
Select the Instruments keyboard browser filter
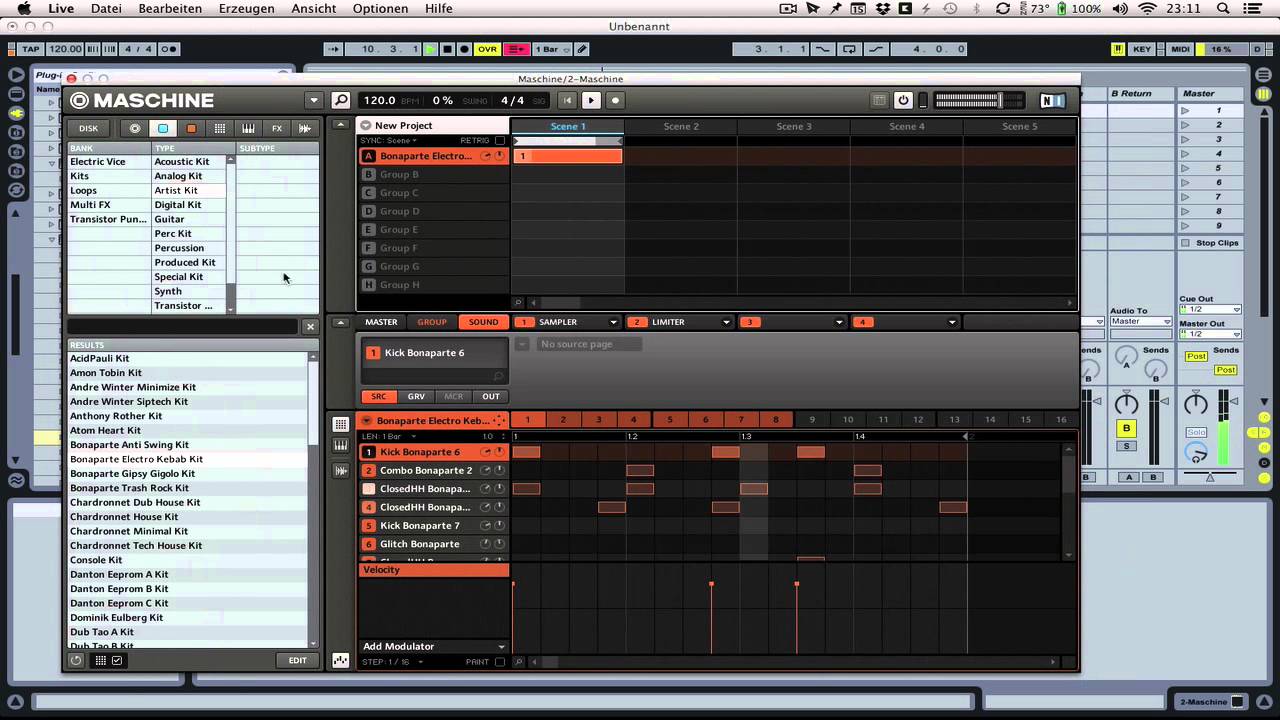248,128
